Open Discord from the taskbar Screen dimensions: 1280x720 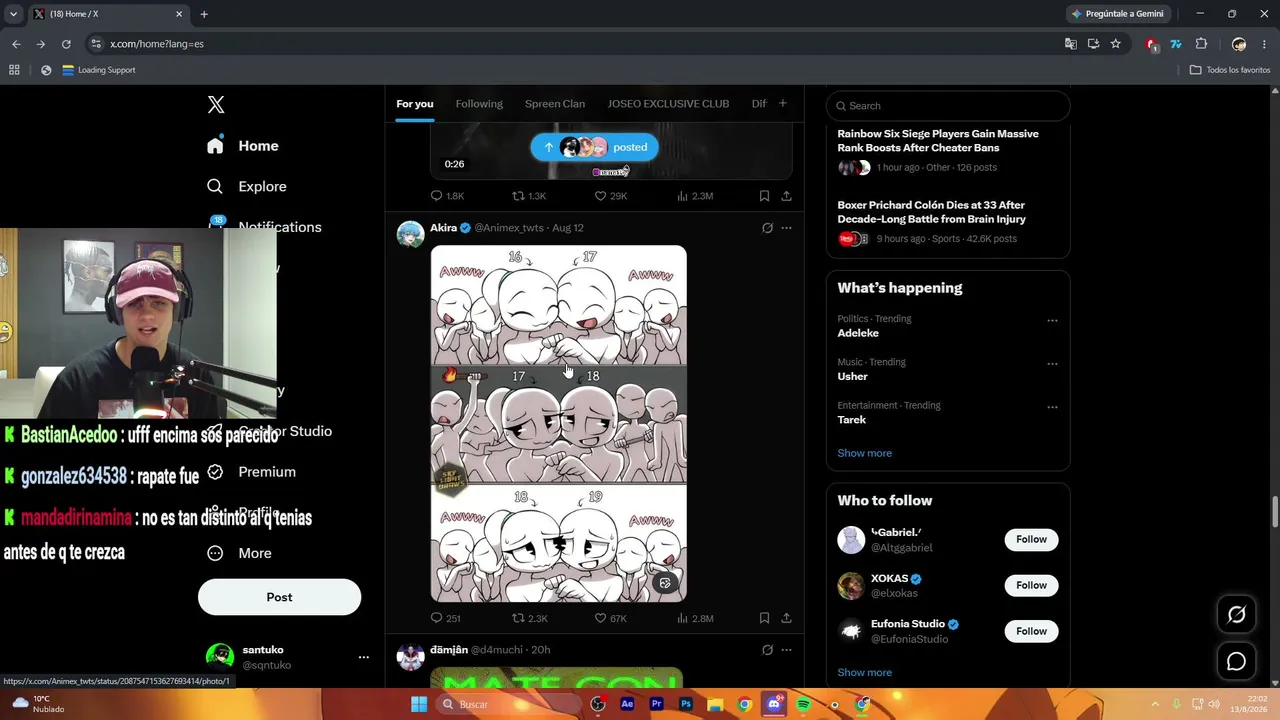[774, 704]
